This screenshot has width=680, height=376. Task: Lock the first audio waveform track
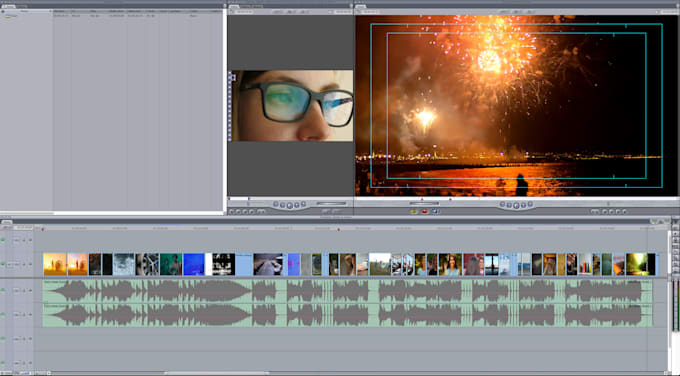(x=24, y=290)
